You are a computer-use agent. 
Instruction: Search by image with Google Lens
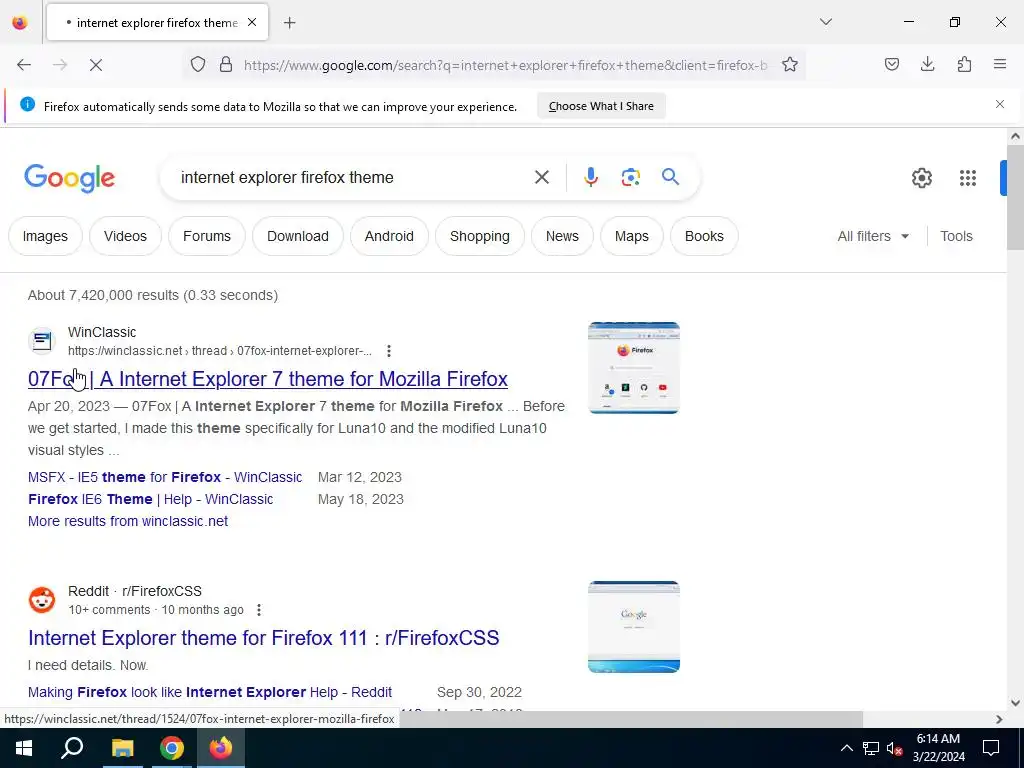coord(630,177)
